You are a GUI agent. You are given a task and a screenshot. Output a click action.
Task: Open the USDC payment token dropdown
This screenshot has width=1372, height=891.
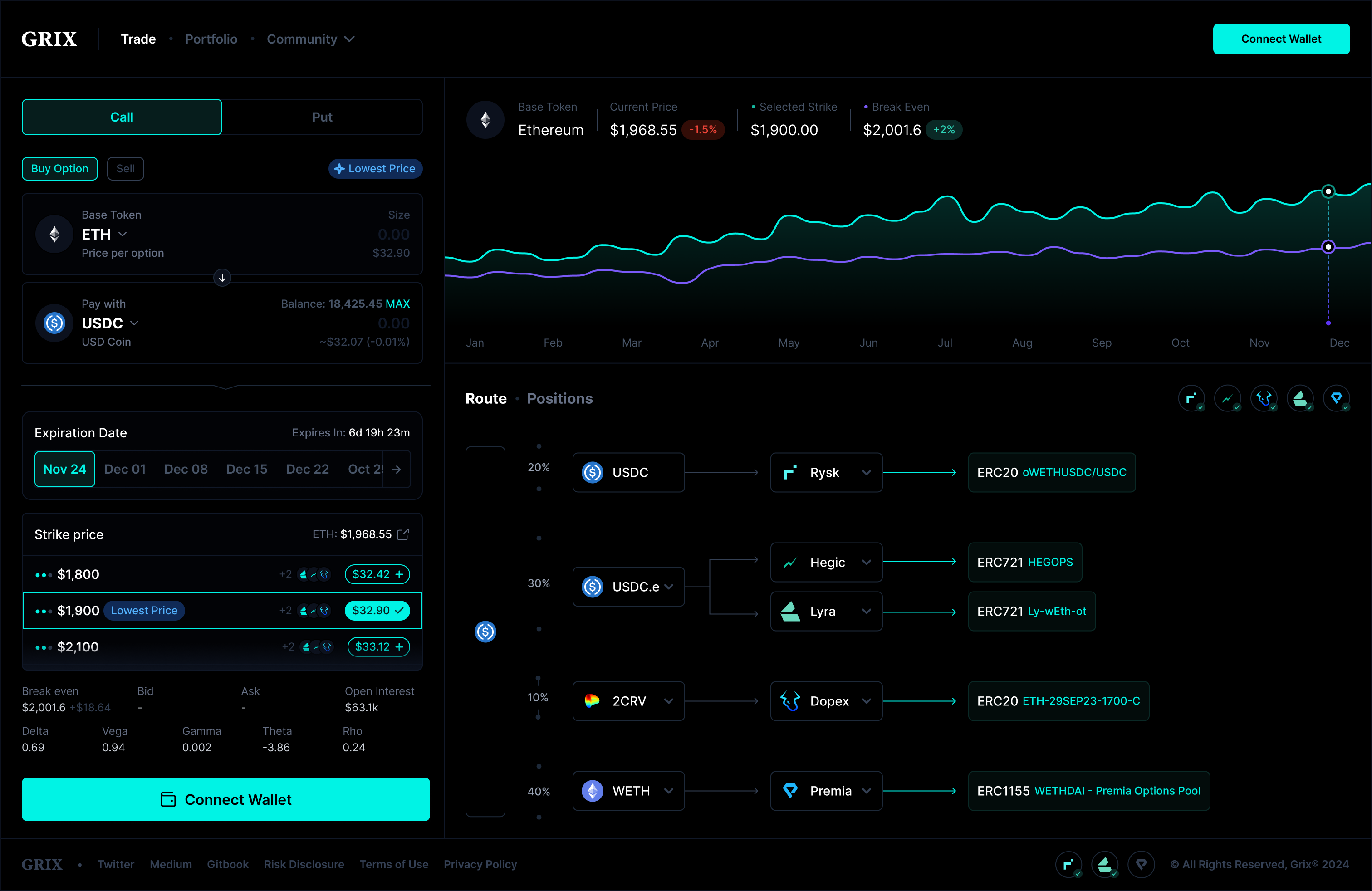tap(135, 323)
